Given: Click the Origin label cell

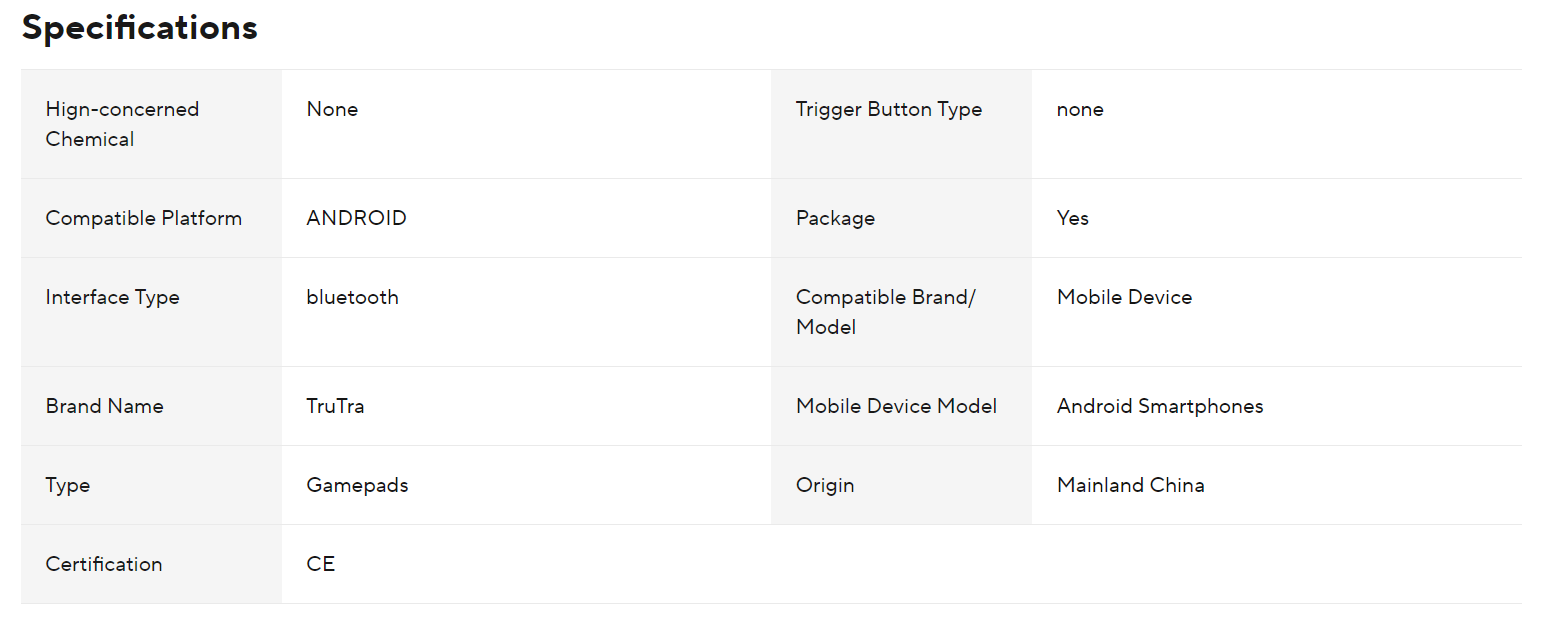Looking at the screenshot, I should 825,485.
